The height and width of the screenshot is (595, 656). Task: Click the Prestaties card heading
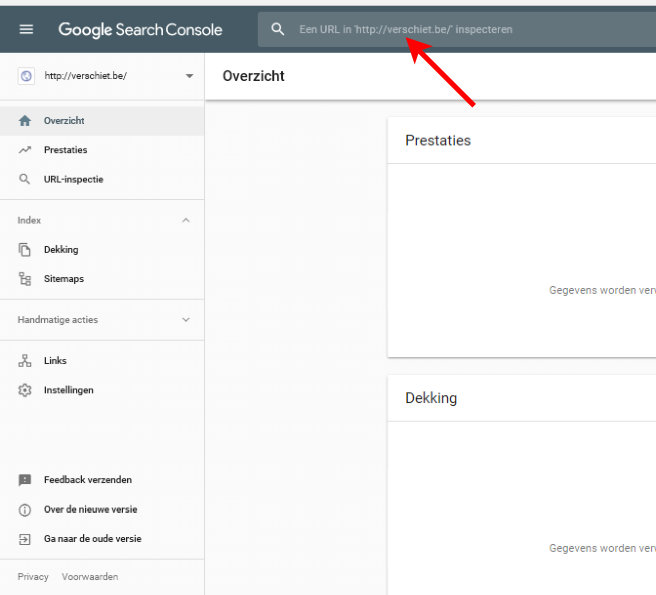click(438, 140)
